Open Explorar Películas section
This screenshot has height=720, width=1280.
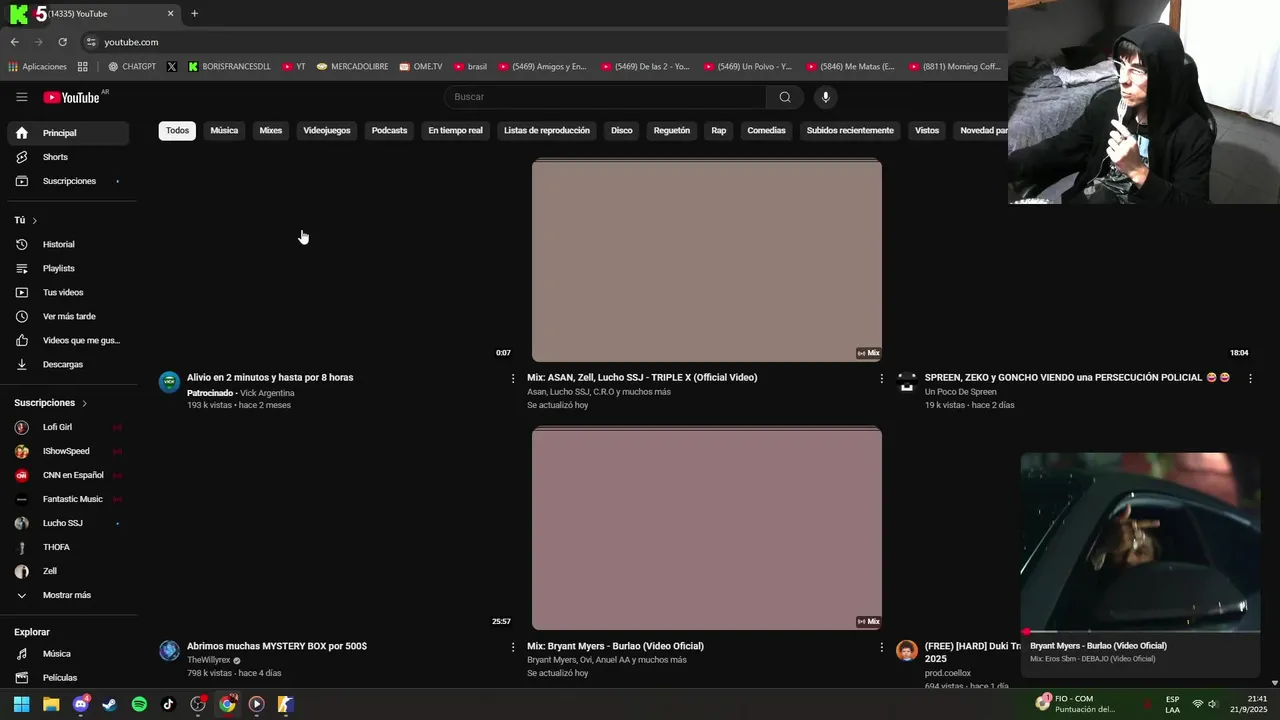[68, 678]
